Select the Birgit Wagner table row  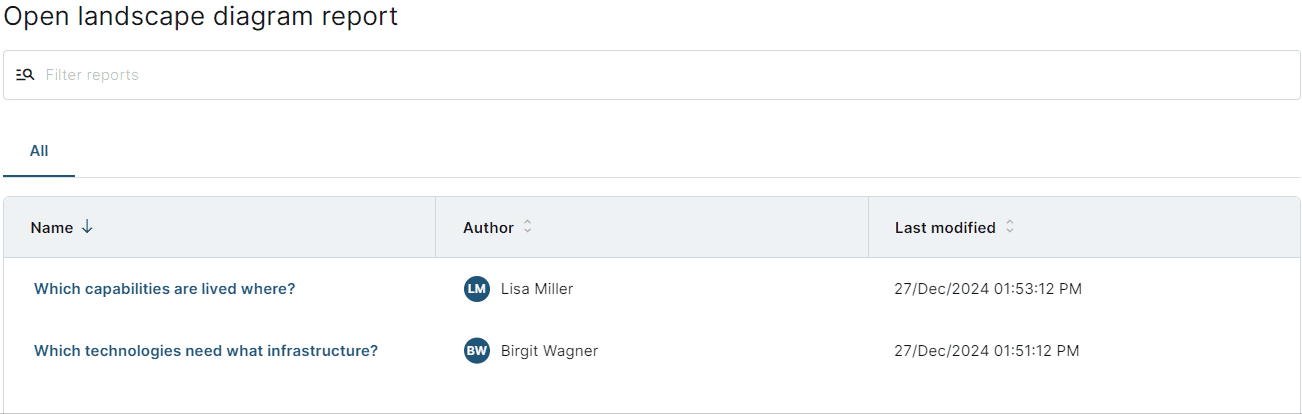point(652,351)
